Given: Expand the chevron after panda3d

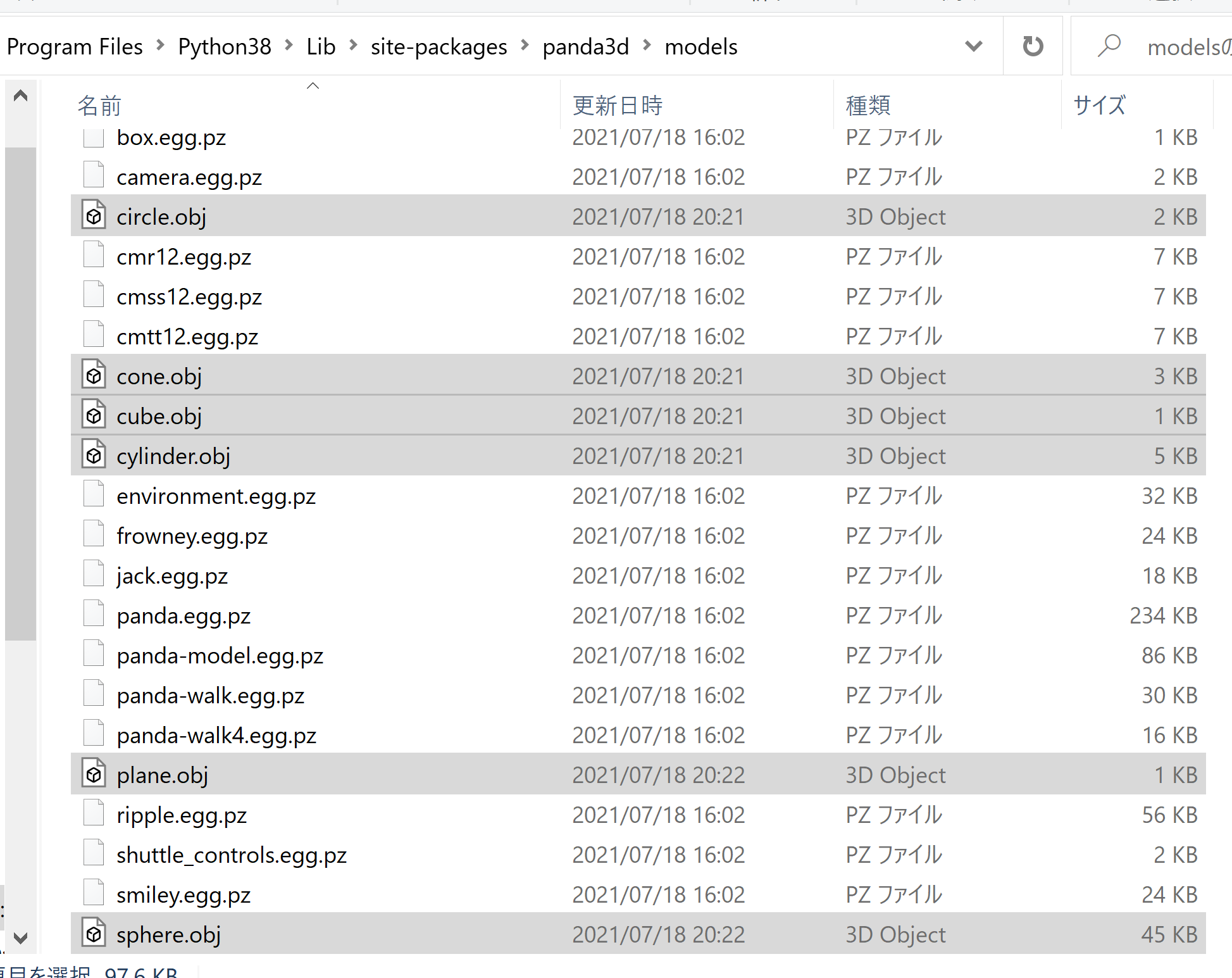Looking at the screenshot, I should pyautogui.click(x=647, y=46).
